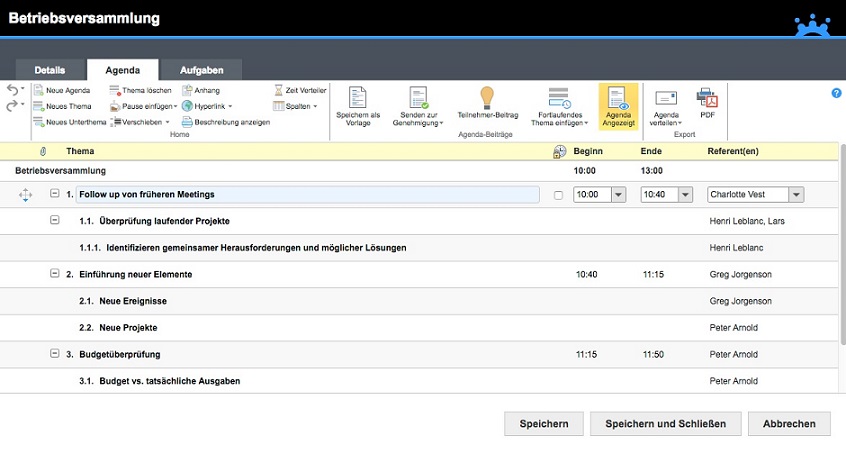Image resolution: width=846 pixels, height=454 pixels.
Task: Click Speichern und Schließen
Action: (x=665, y=424)
